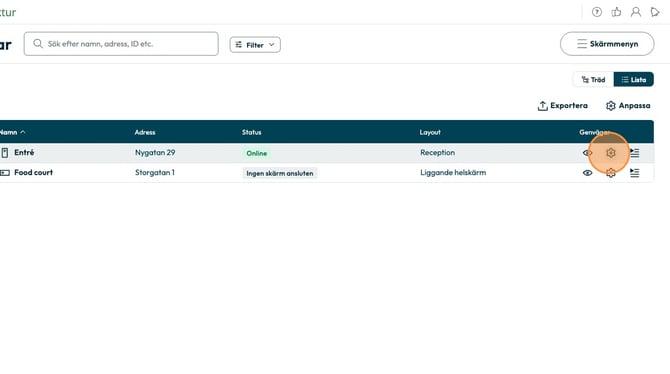The height and width of the screenshot is (374, 670).
Task: Click Exportera to export the list
Action: (x=562, y=106)
